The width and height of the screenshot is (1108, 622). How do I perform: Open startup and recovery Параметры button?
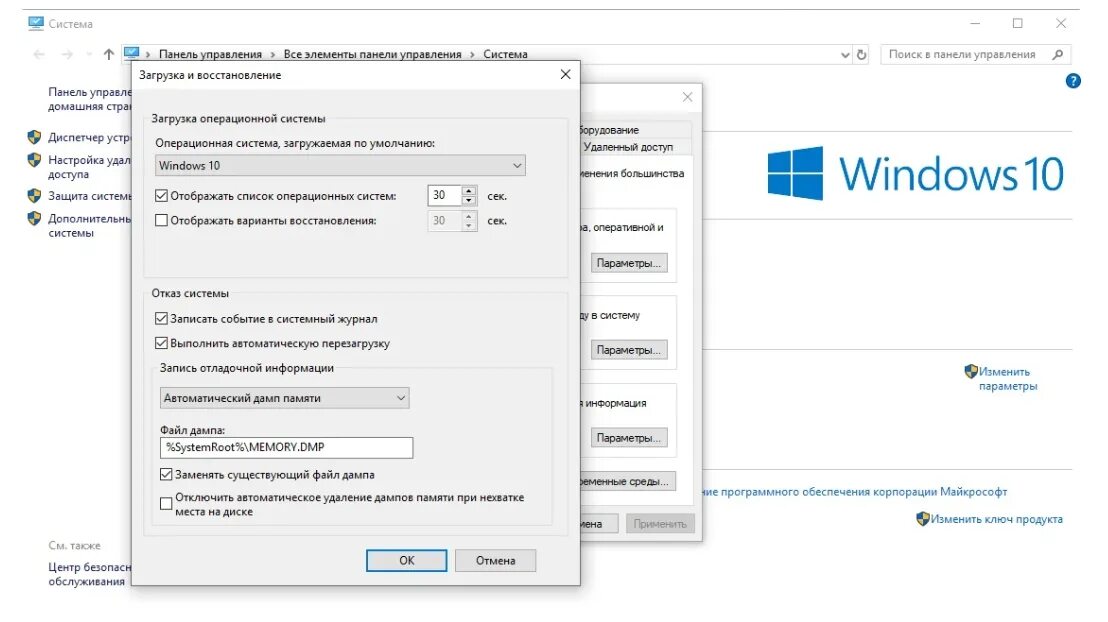click(x=629, y=438)
